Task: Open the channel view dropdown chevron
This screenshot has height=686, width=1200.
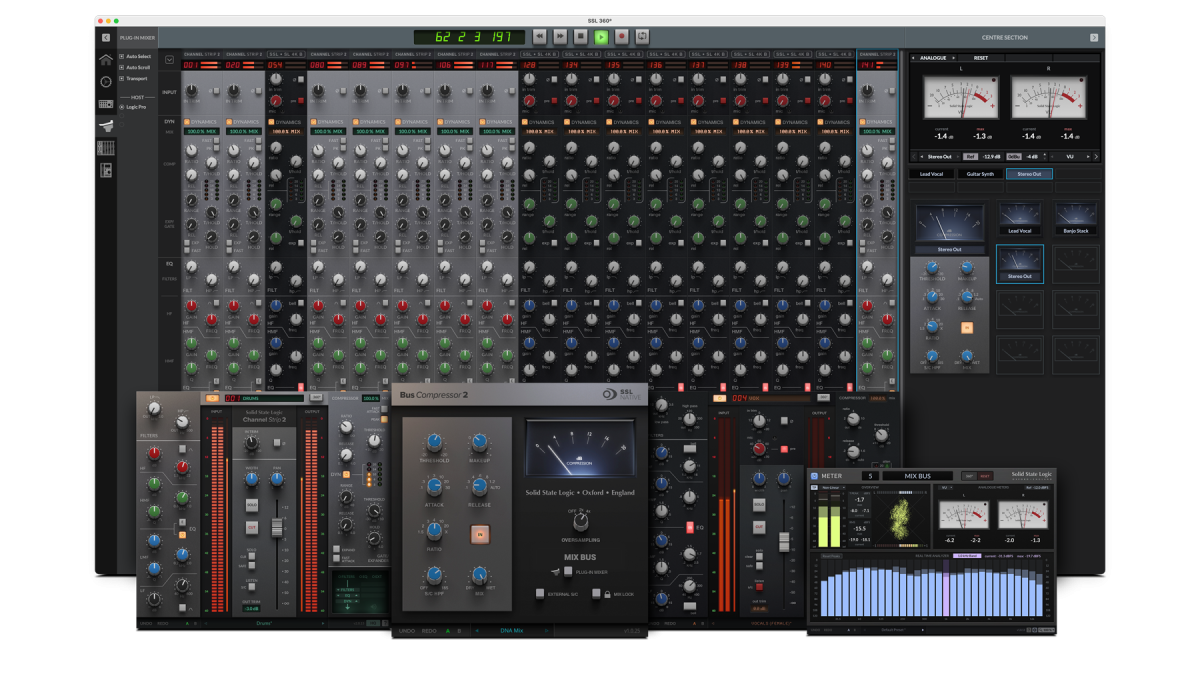Action: point(169,60)
